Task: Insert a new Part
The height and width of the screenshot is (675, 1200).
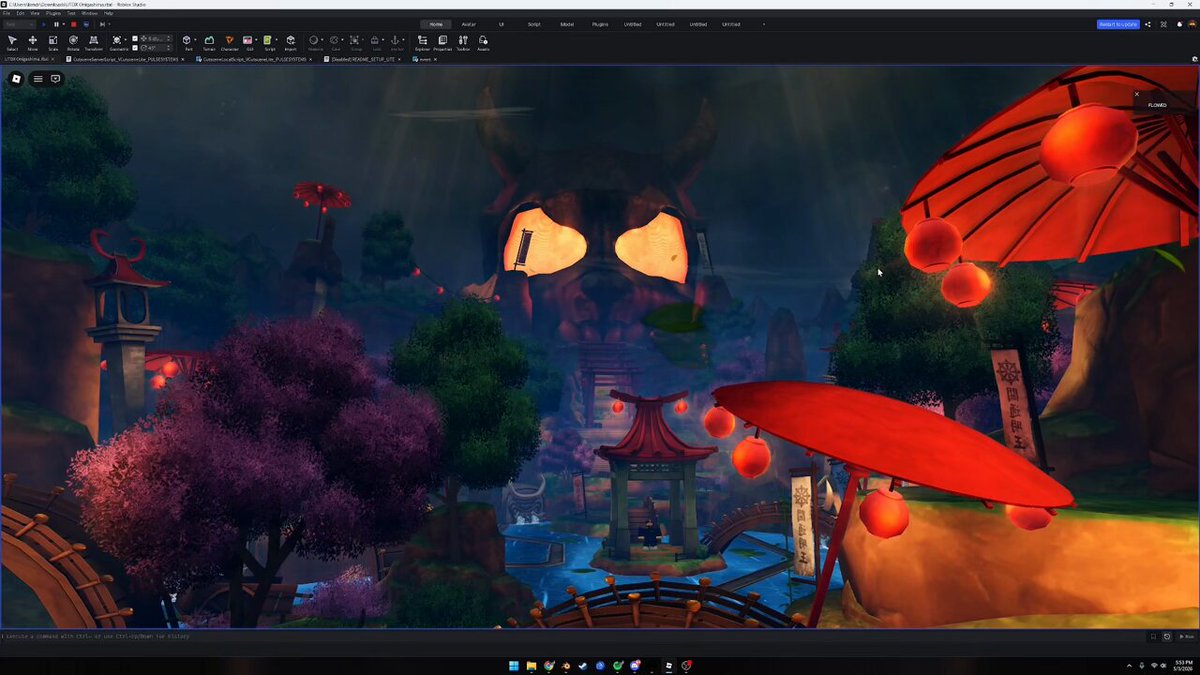Action: 187,42
